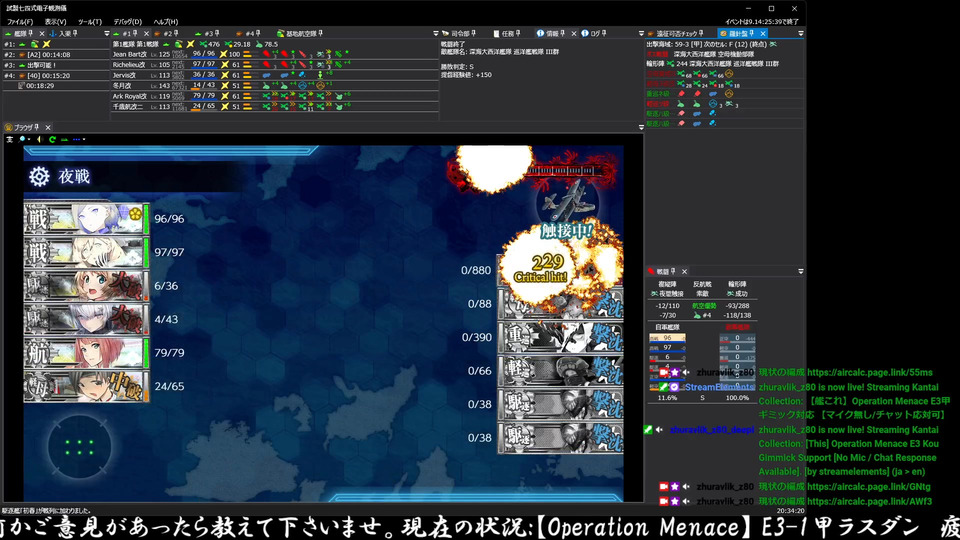Pin the 戦闘 tab
This screenshot has height=540, width=960.
(673, 271)
